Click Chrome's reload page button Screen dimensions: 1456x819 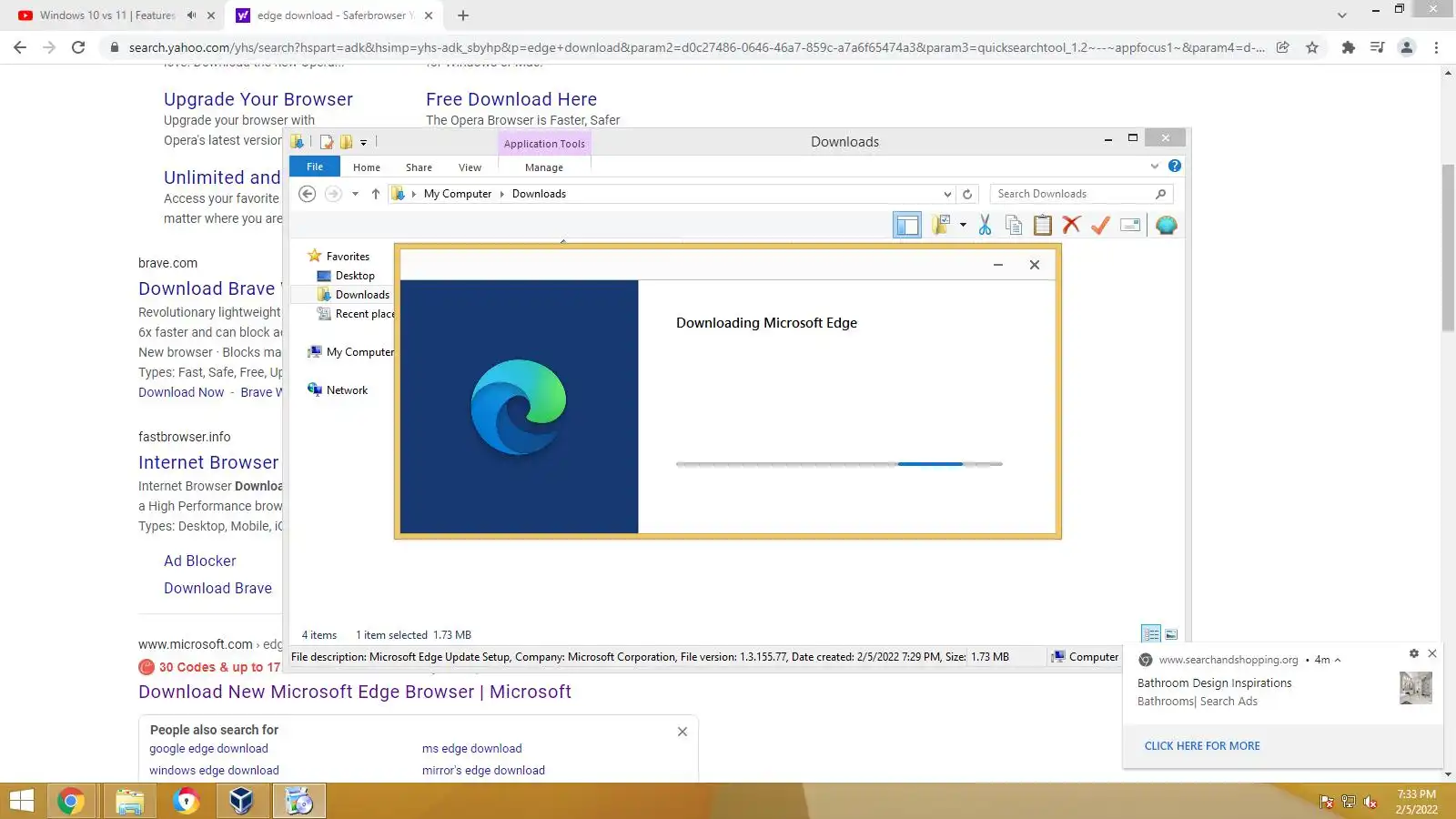click(x=78, y=47)
